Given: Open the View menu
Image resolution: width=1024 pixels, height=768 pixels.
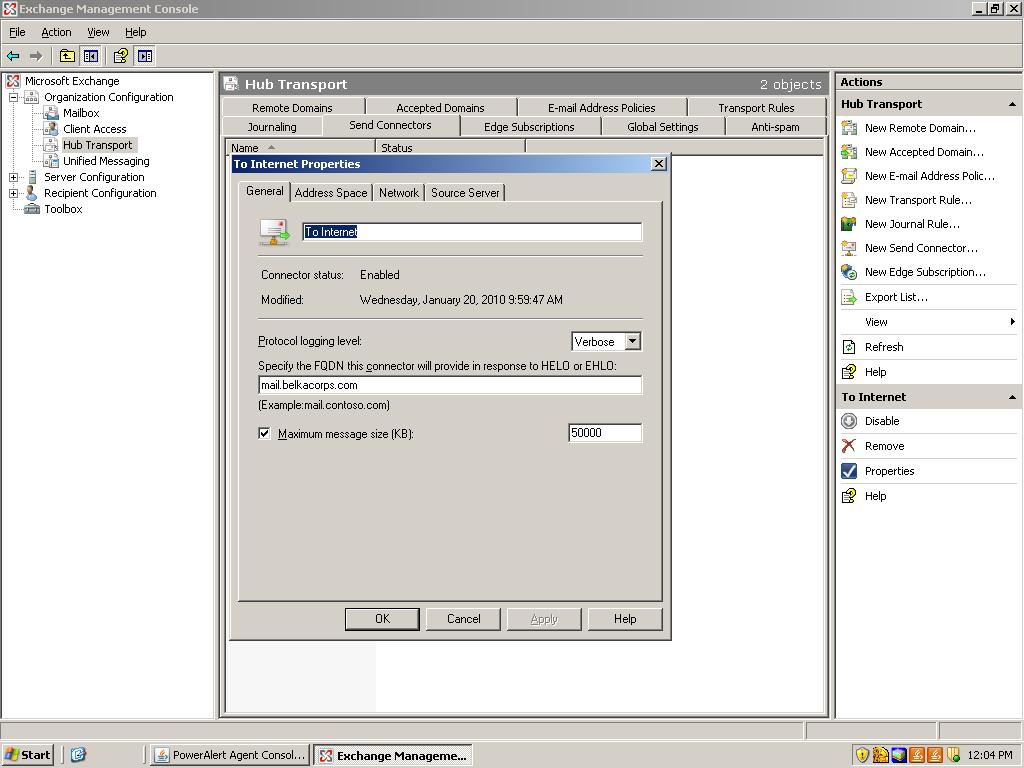Looking at the screenshot, I should 98,32.
